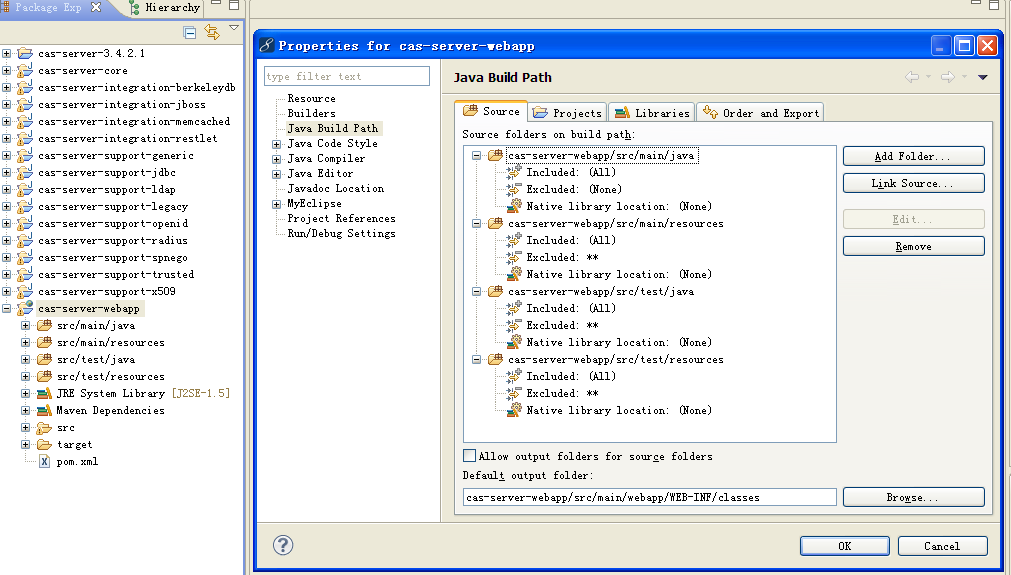Select Project References page
Viewport: 1011px width, 575px height.
click(342, 219)
